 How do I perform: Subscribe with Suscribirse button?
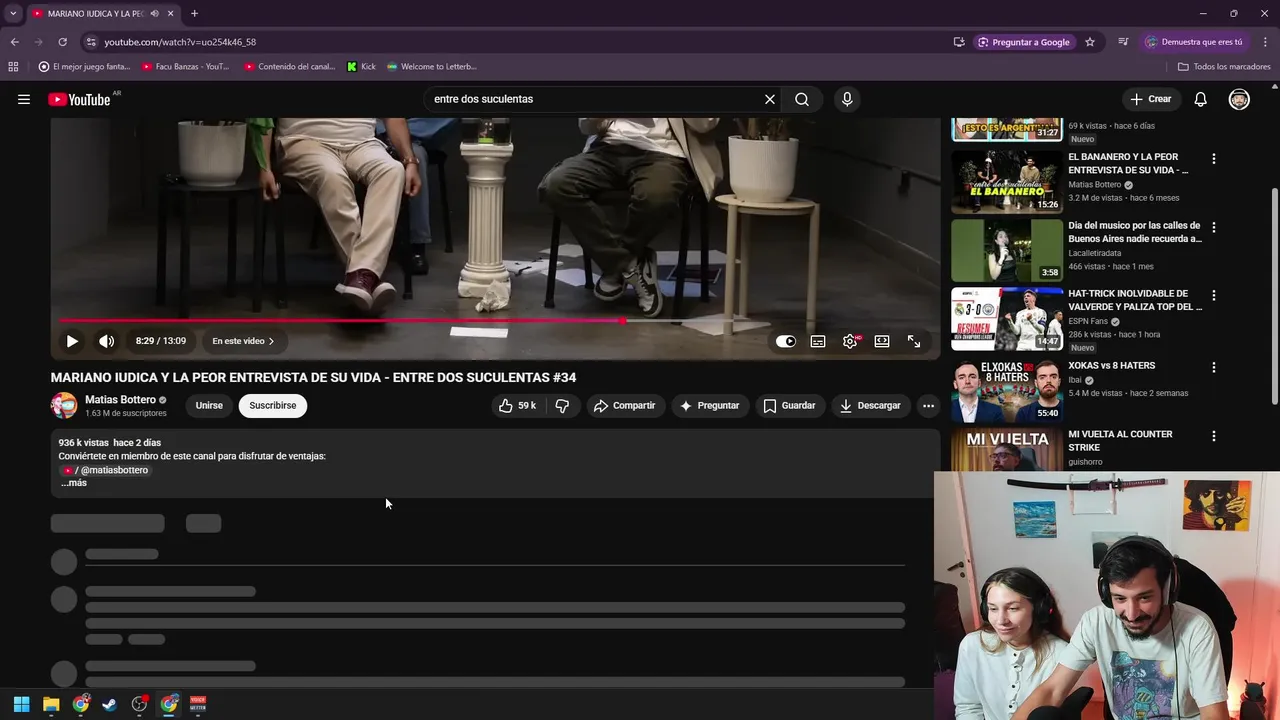click(273, 406)
